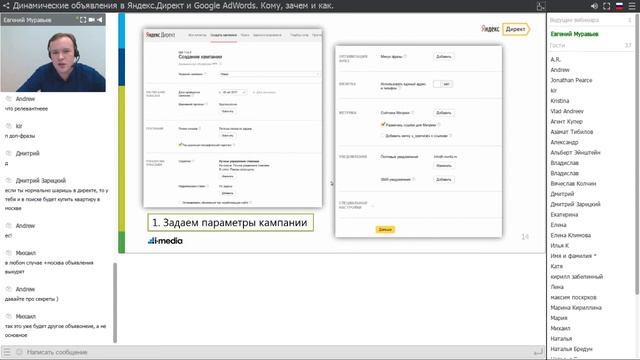The width and height of the screenshot is (640, 360).
Task: Select guest Марина Кириллина in the list
Action: tap(576, 307)
